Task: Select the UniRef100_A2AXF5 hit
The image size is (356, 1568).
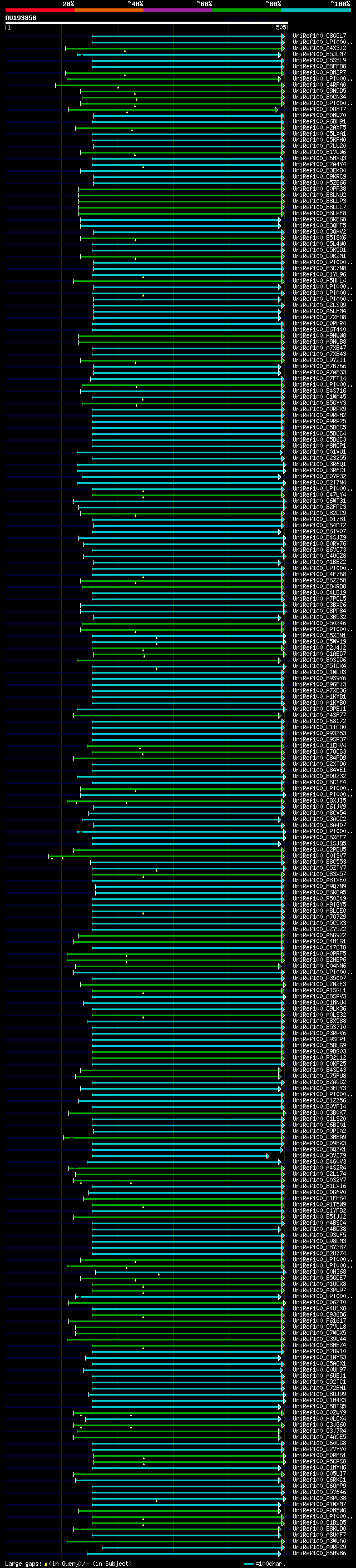Action: click(319, 128)
